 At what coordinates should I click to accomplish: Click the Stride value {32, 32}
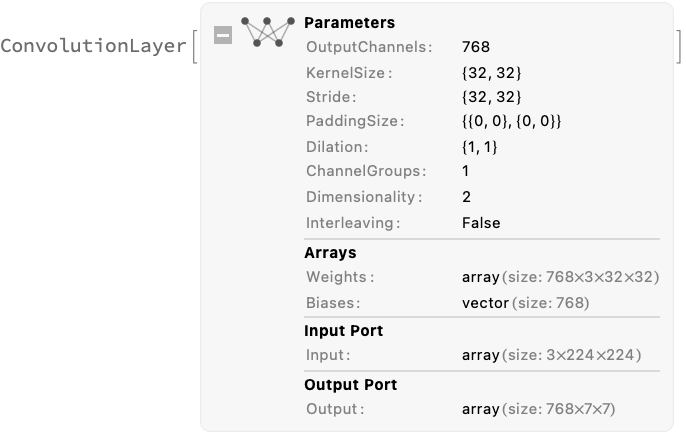(x=492, y=98)
